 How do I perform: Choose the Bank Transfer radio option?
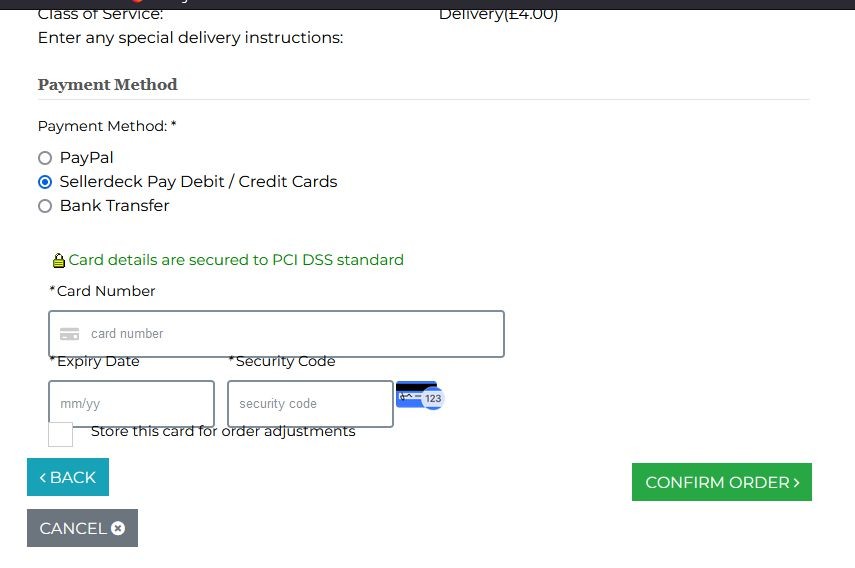pyautogui.click(x=44, y=206)
